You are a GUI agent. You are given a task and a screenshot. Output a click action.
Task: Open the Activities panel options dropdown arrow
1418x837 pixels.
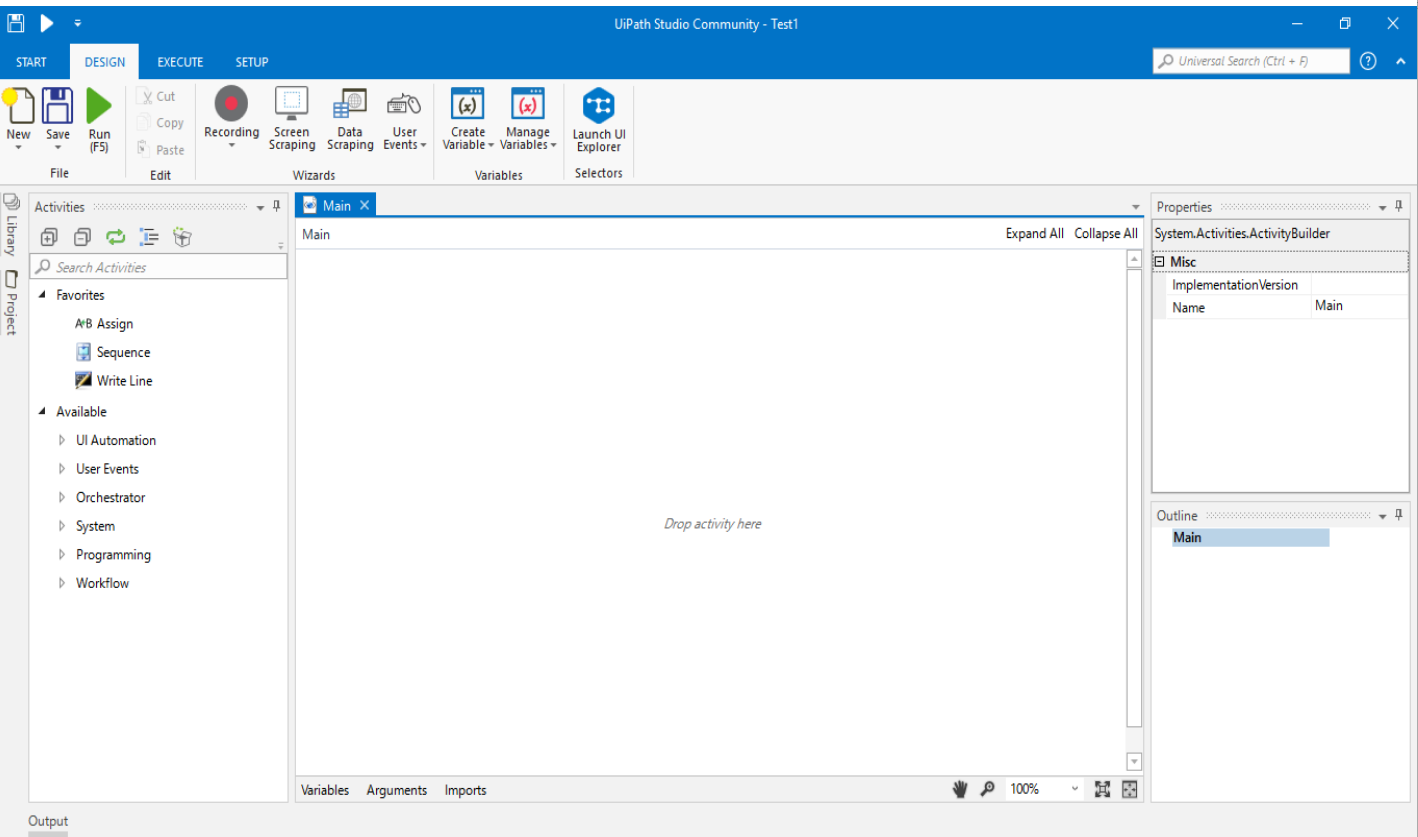pos(261,208)
